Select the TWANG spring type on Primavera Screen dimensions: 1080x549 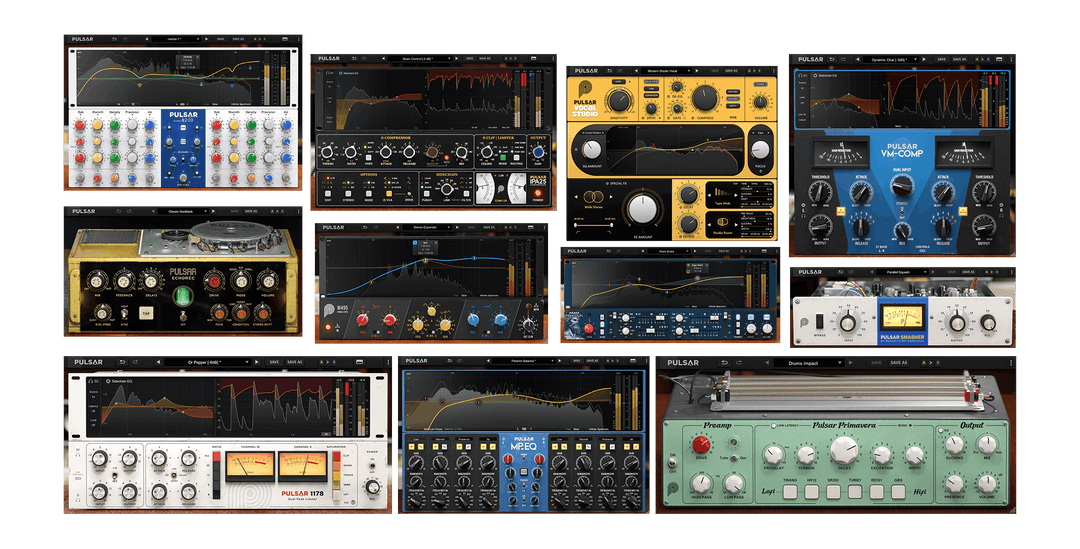[790, 492]
